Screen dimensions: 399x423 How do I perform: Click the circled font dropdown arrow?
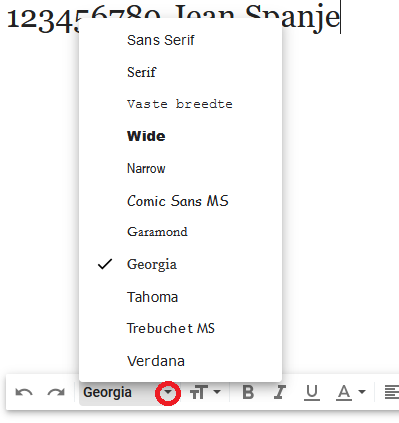(168, 393)
